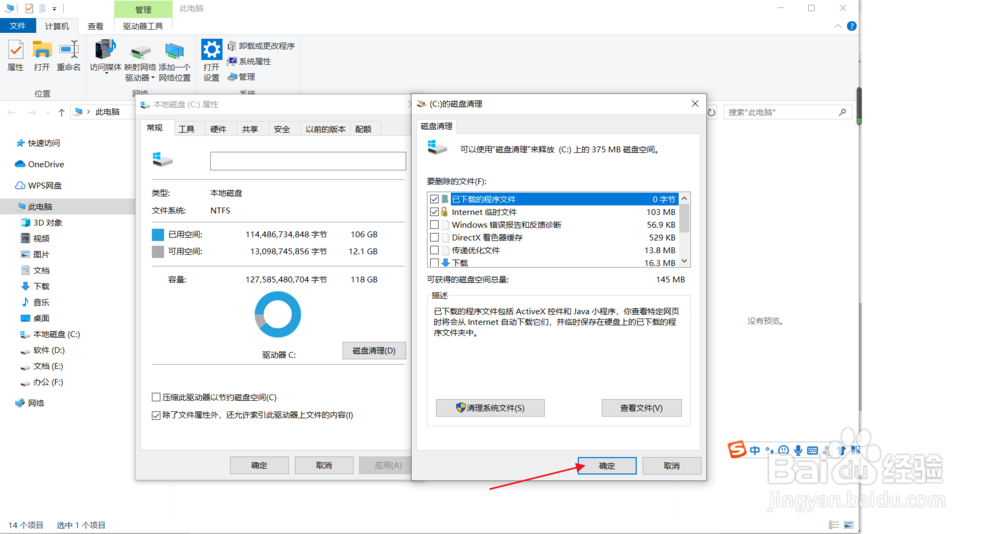Open the 以前的版本 tab
1000x534 pixels.
325,129
